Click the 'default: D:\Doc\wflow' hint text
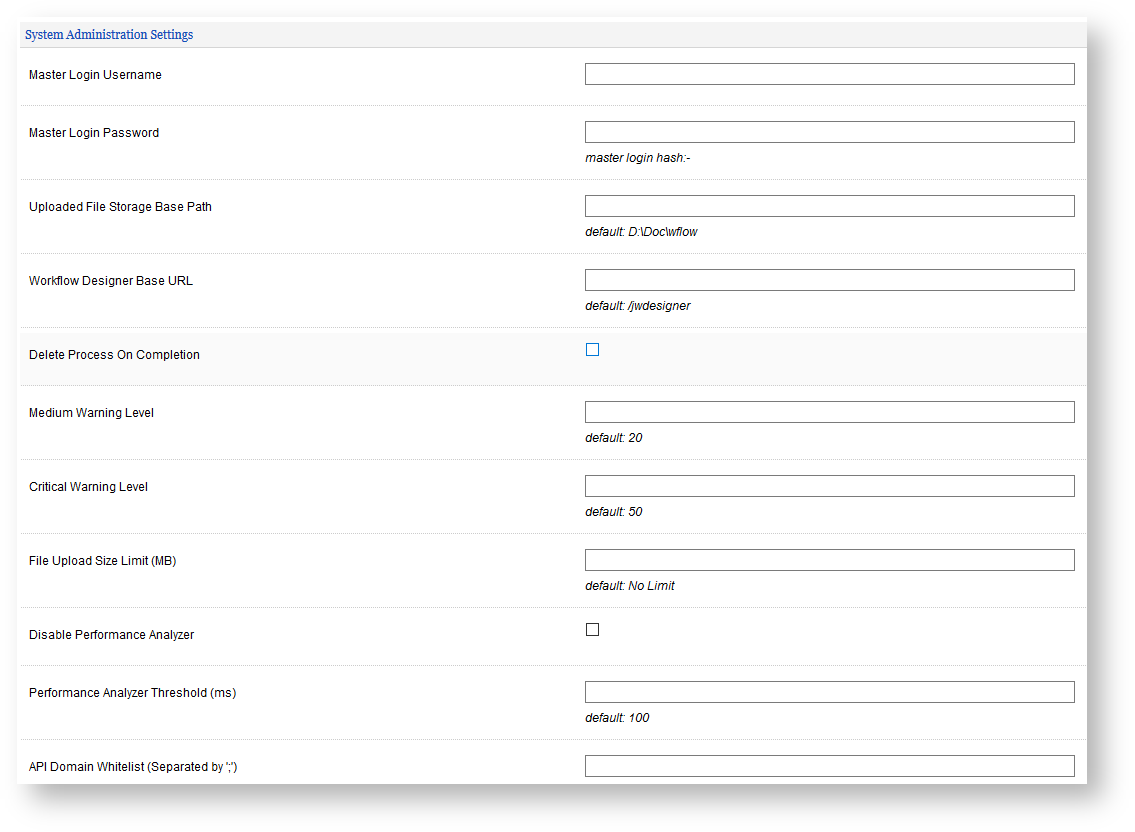Viewport: 1135px width, 832px height. point(641,232)
